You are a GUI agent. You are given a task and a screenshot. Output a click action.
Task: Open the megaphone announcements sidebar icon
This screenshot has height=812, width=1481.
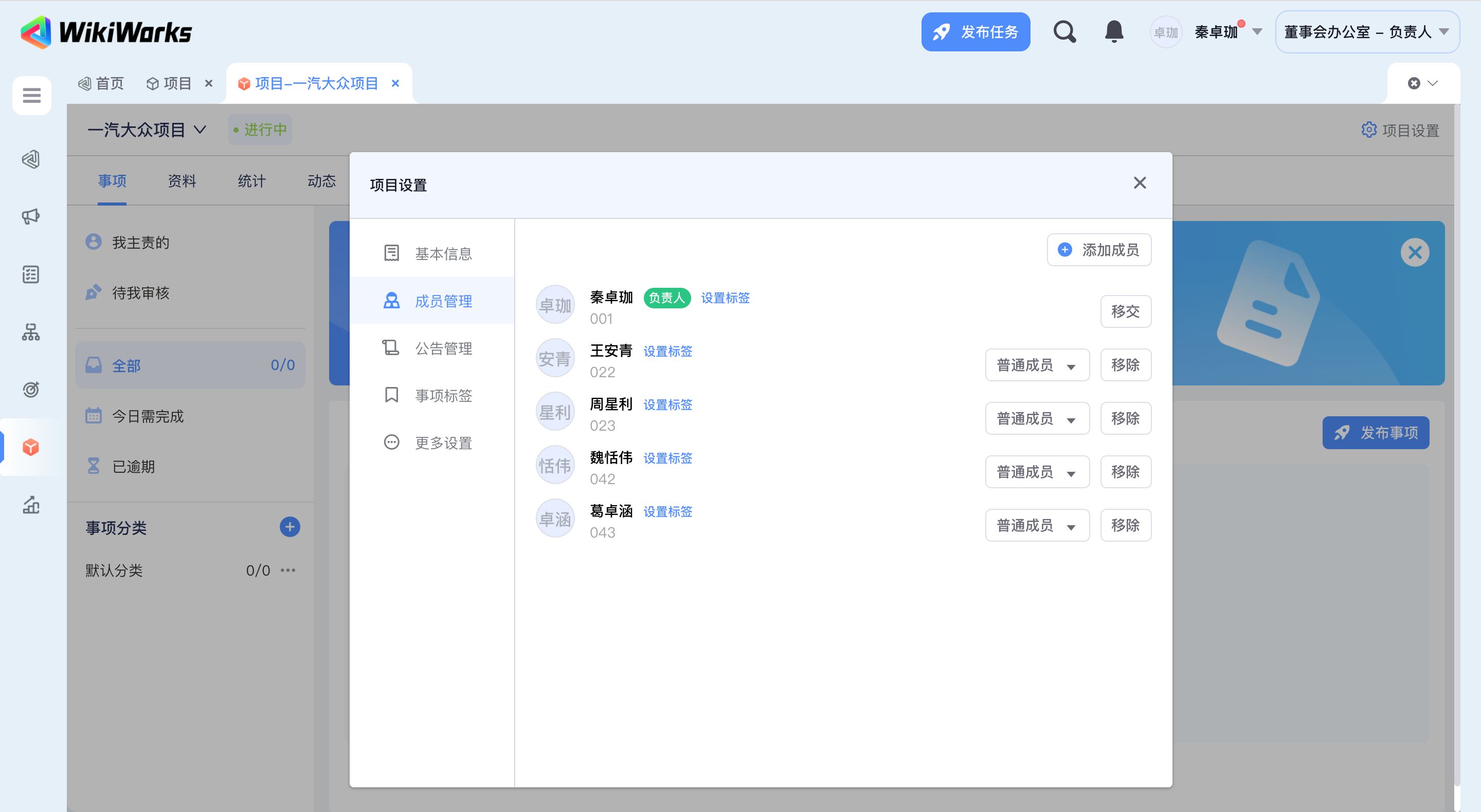tap(31, 217)
